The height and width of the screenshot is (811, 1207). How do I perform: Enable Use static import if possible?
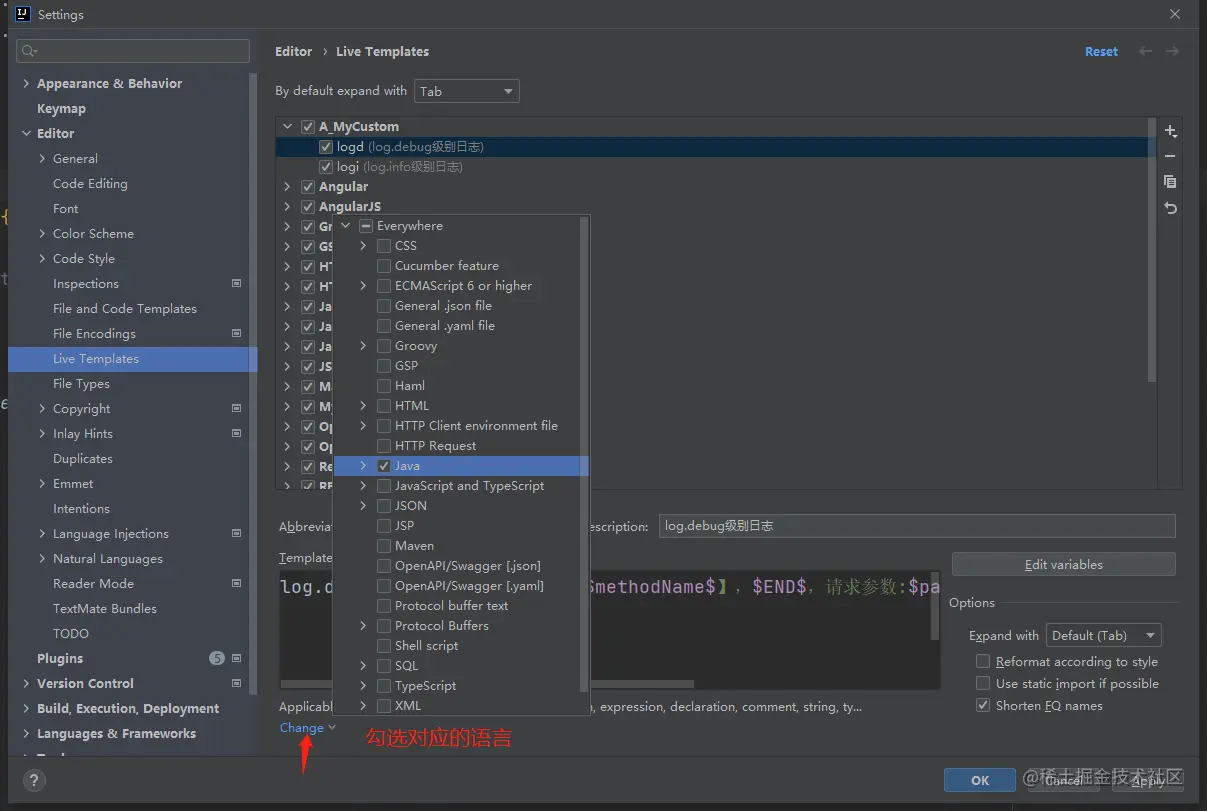click(x=983, y=684)
